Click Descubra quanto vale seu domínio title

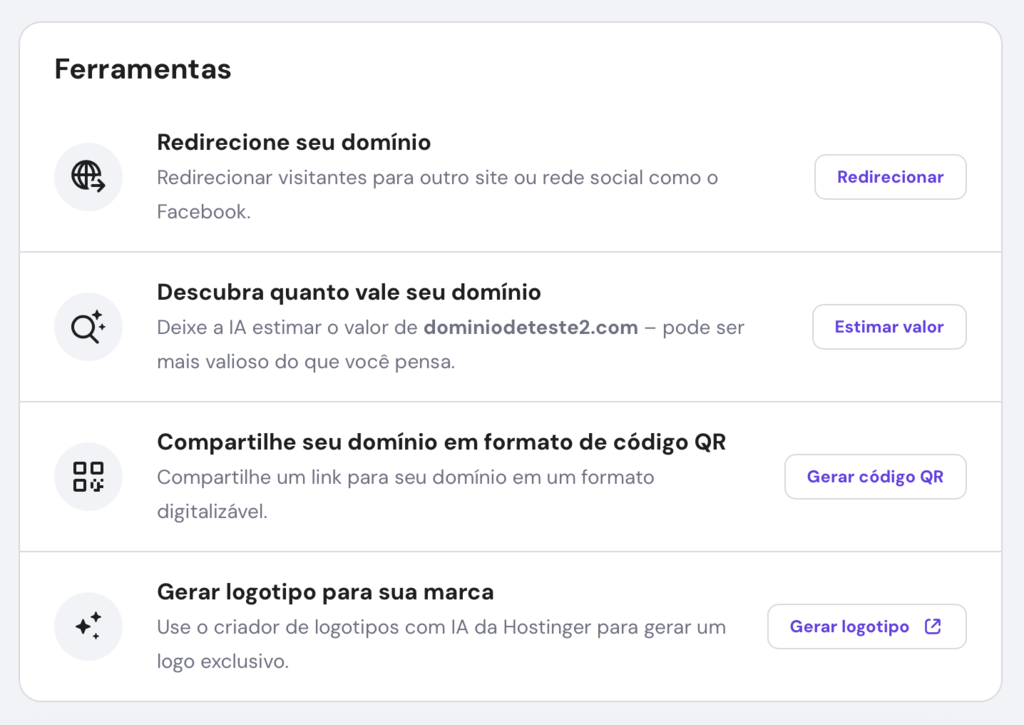coord(349,292)
